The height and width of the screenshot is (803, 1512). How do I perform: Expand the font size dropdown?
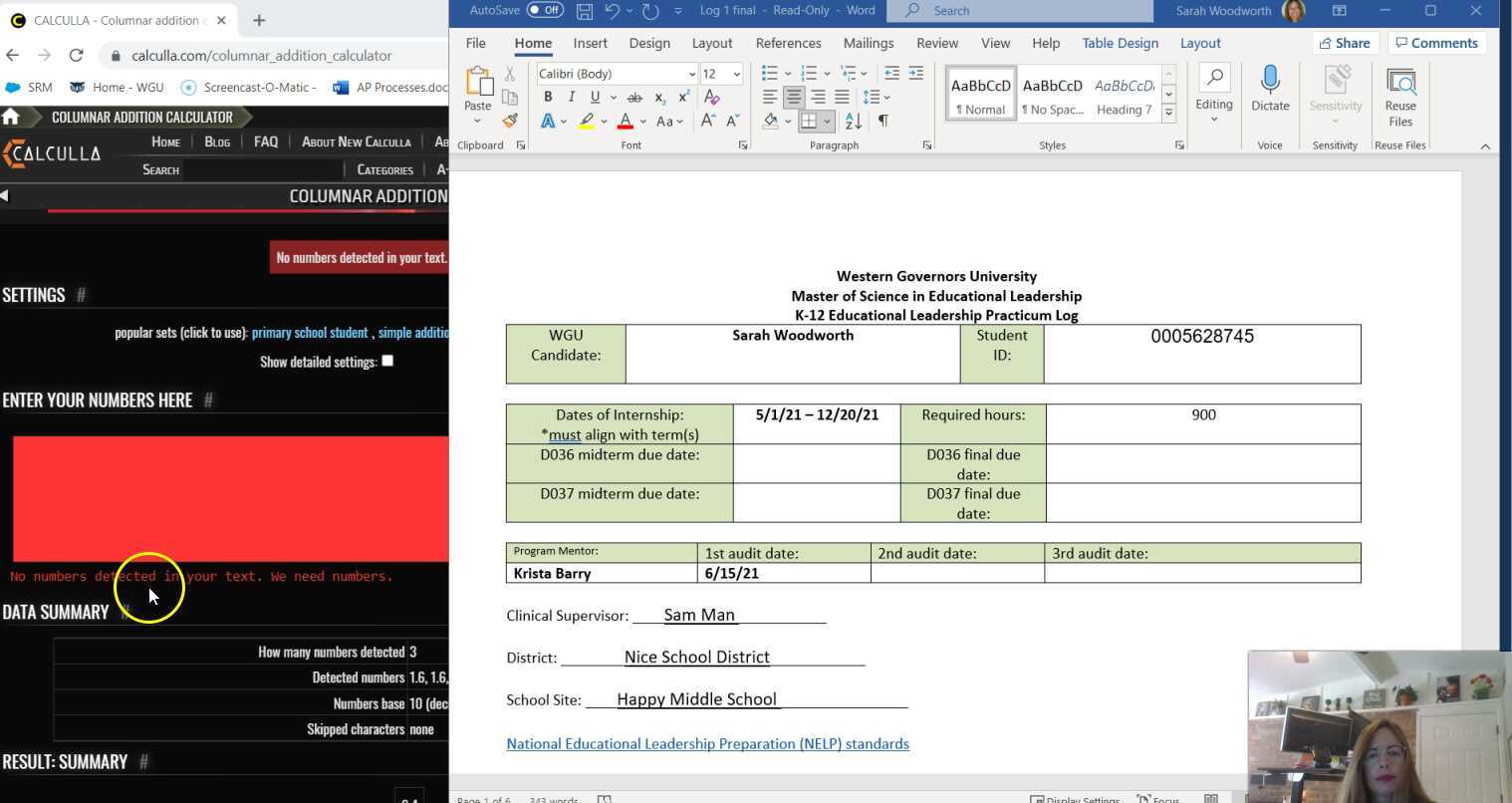click(x=736, y=74)
